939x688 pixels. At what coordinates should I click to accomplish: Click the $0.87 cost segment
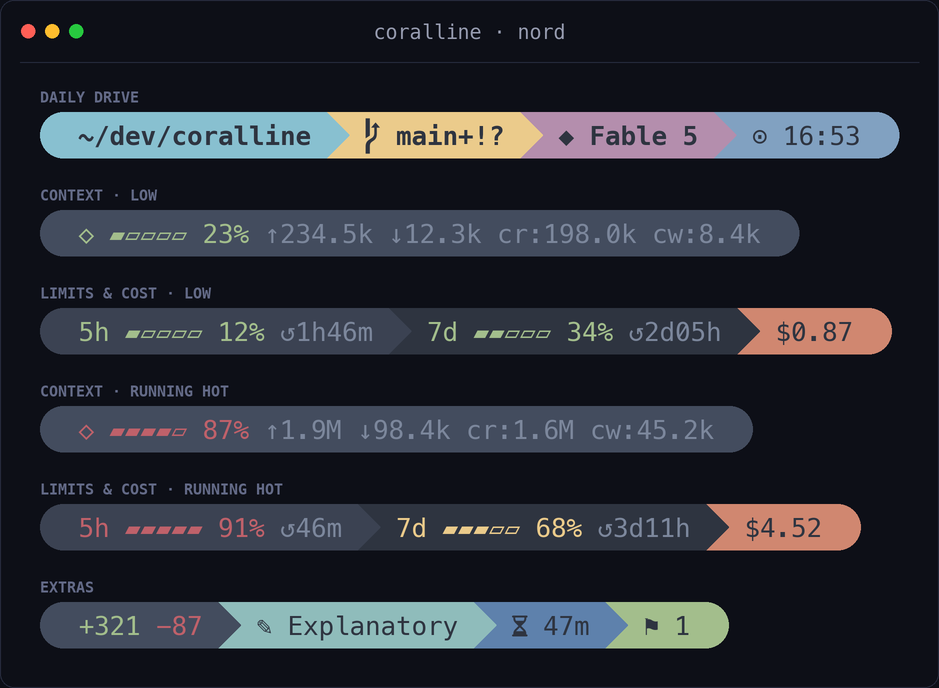[814, 332]
